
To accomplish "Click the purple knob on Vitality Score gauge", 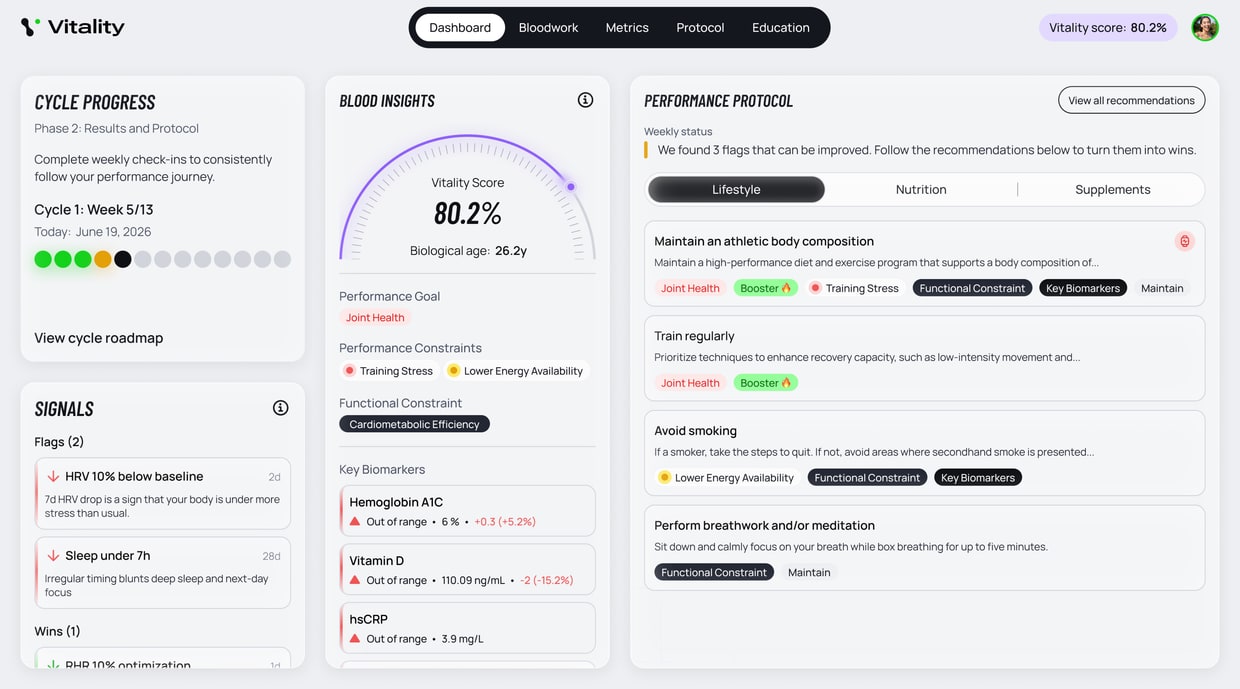I will point(571,187).
